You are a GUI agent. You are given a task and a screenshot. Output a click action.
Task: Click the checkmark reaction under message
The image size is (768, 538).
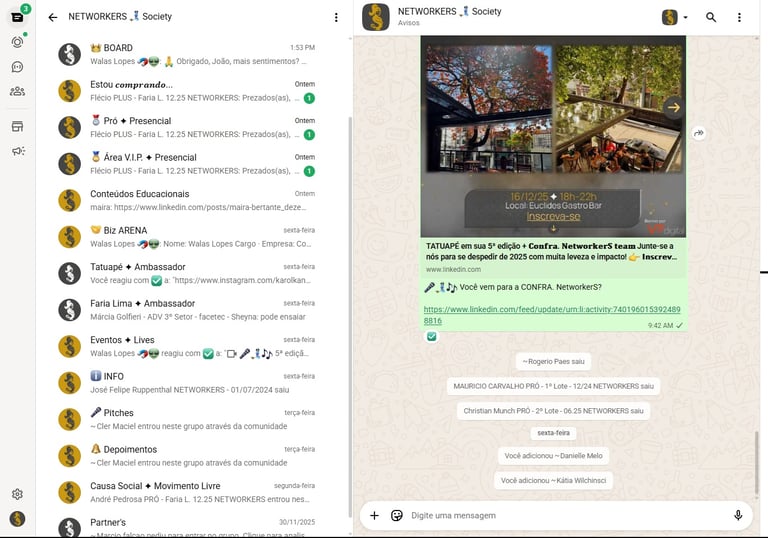[432, 336]
